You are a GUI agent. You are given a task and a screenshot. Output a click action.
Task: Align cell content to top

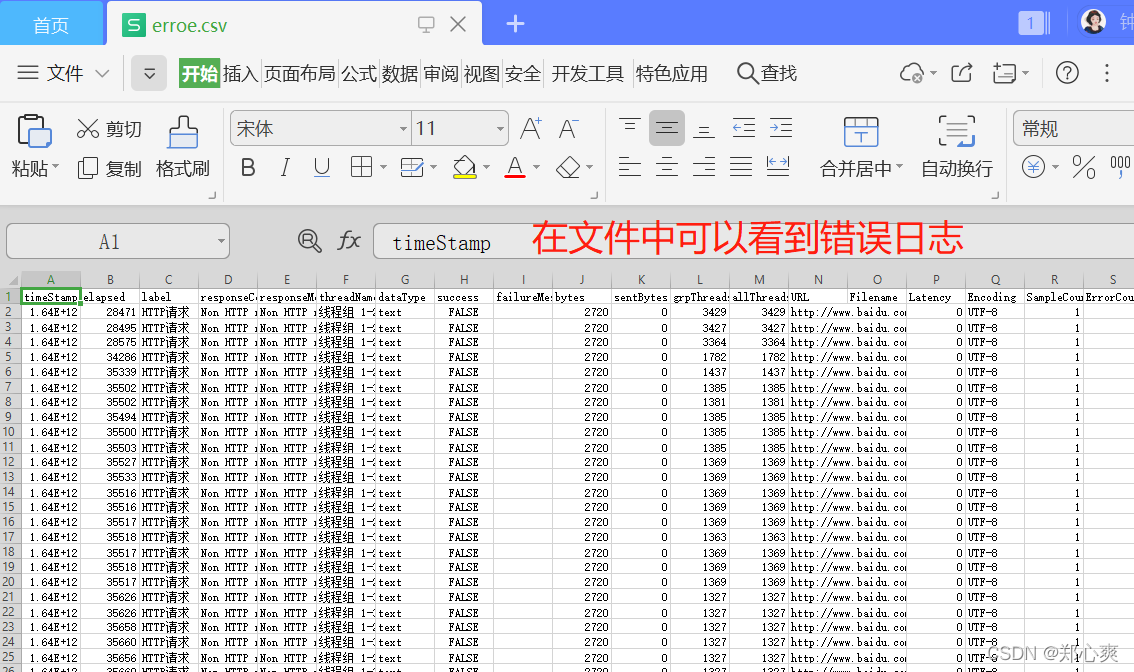pyautogui.click(x=629, y=128)
